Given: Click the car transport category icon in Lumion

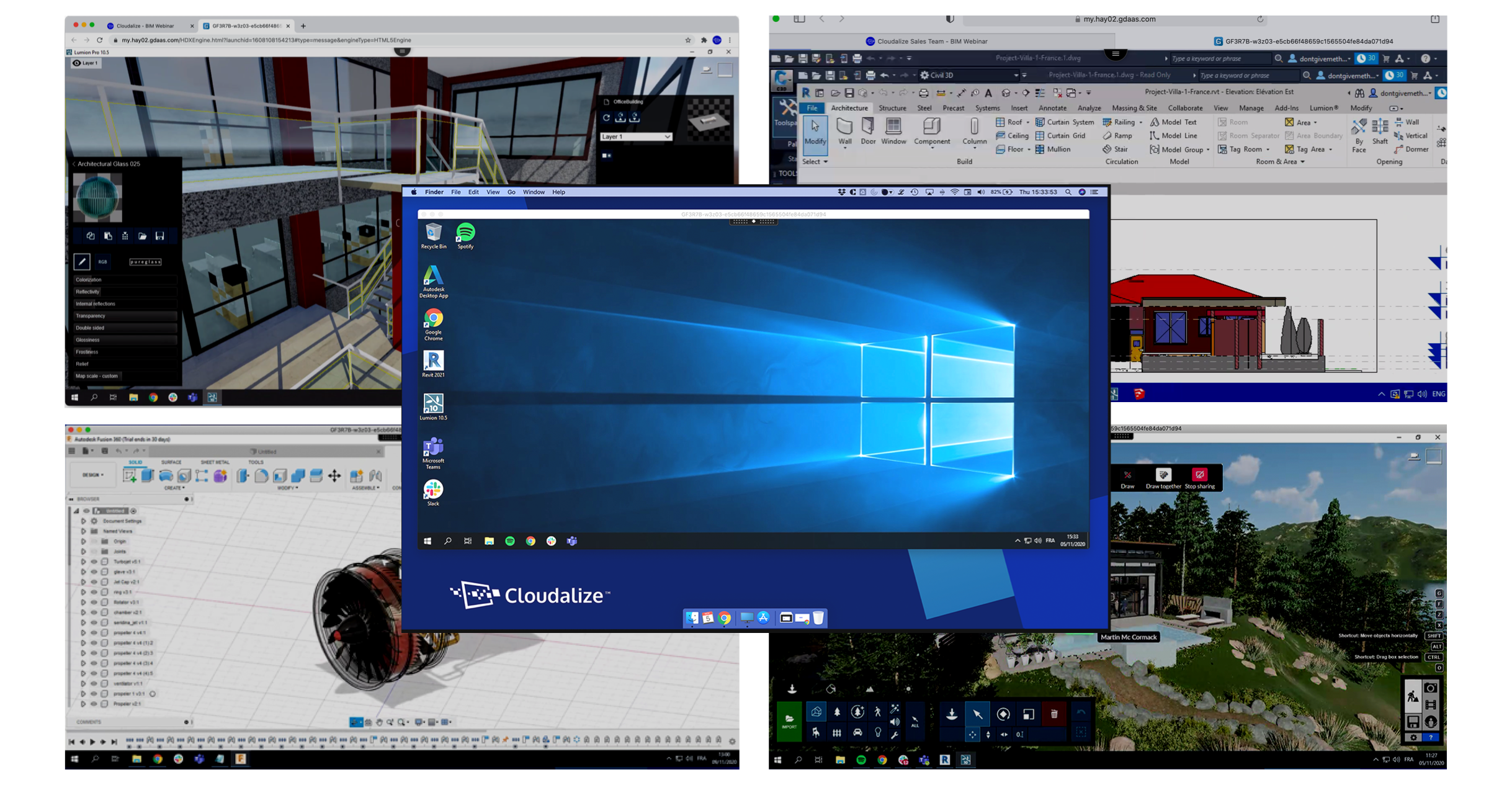Looking at the screenshot, I should click(857, 732).
